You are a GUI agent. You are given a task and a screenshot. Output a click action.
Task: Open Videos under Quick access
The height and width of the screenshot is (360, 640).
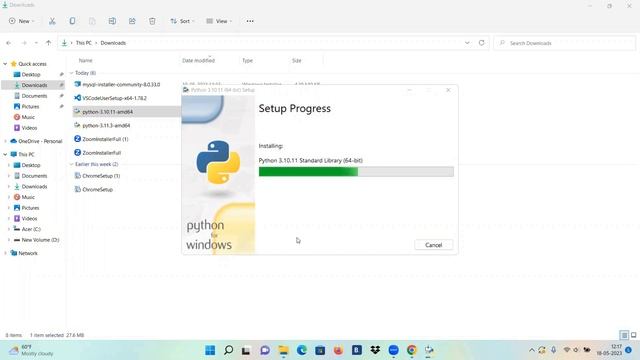coord(25,128)
